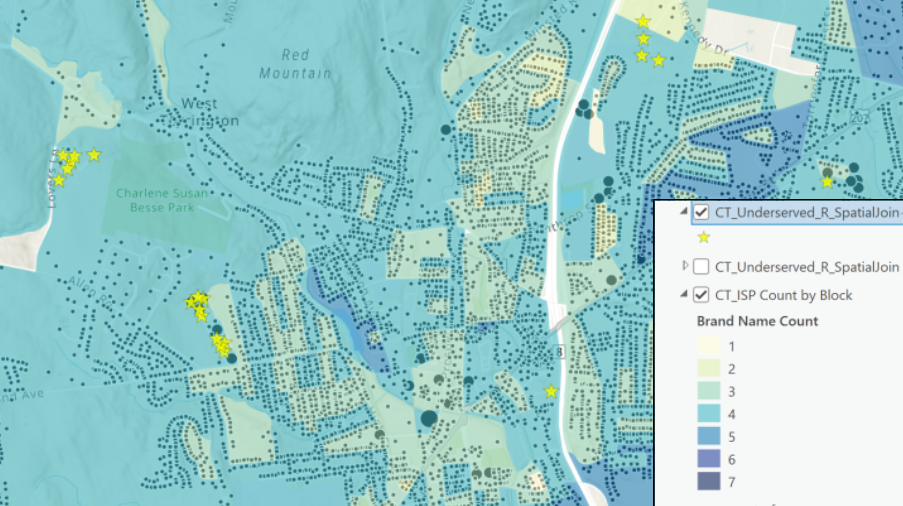Click the lone dark circle east of West Torrington
This screenshot has width=903, height=506.
point(446,129)
